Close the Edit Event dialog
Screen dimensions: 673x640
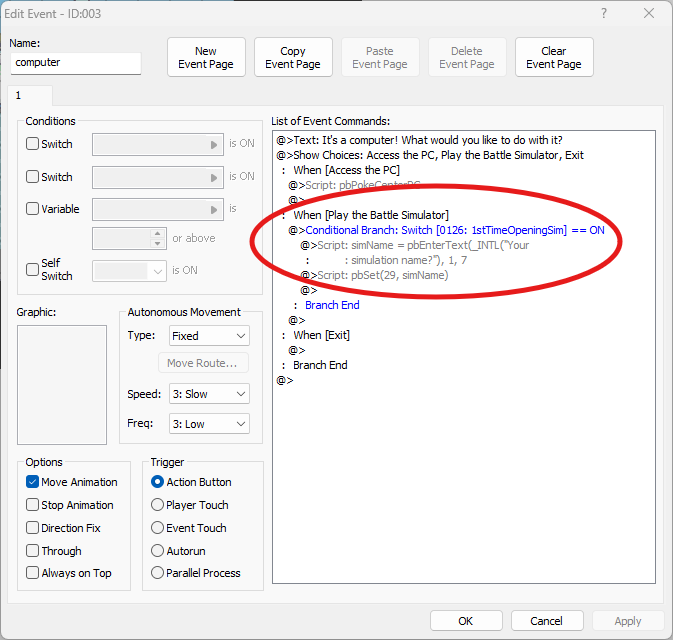click(649, 14)
